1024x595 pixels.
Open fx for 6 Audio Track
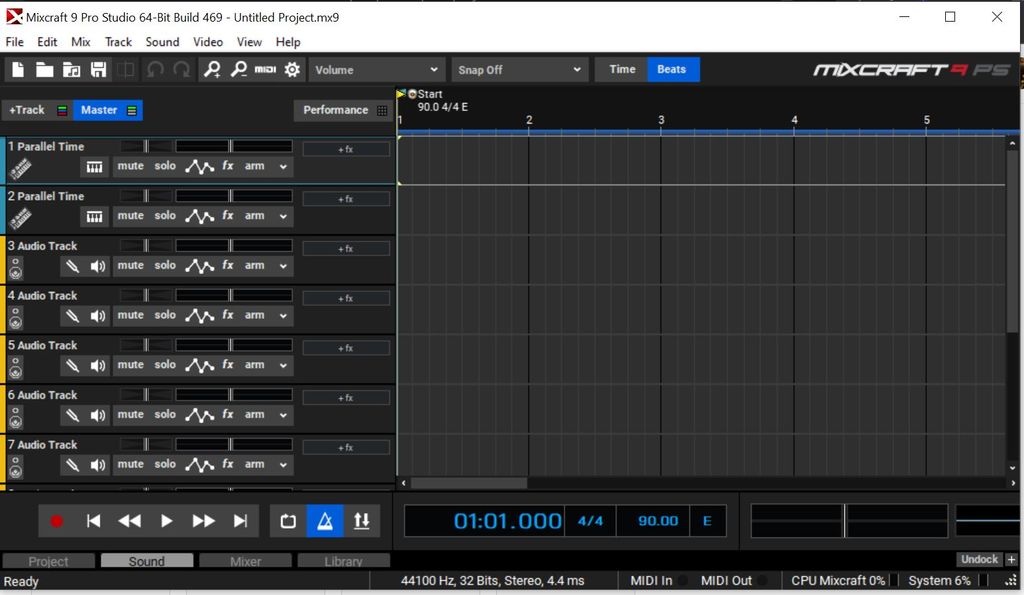click(x=227, y=414)
